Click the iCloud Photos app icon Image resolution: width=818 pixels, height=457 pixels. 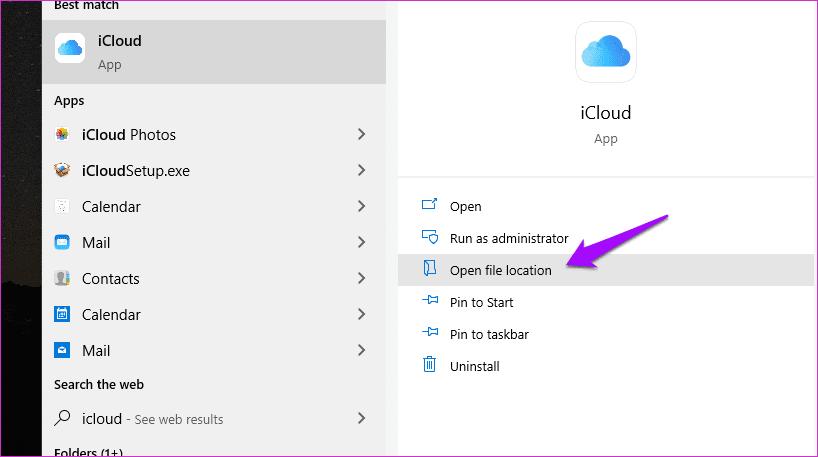[62, 134]
